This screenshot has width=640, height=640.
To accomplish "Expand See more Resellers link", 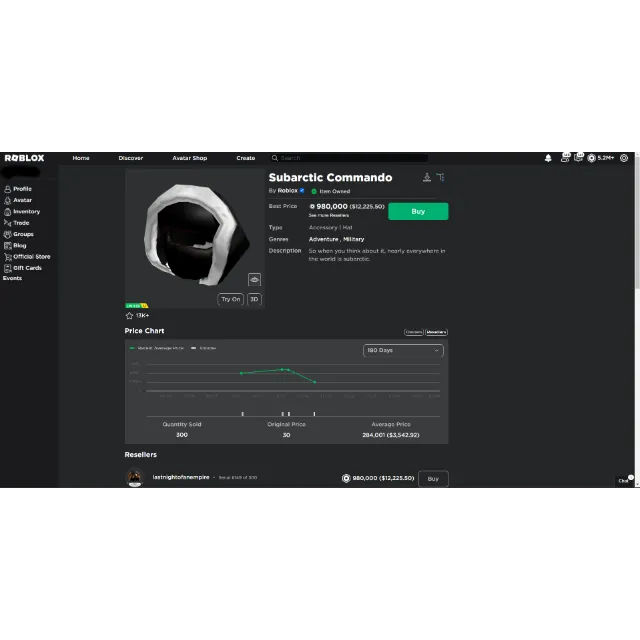I will (328, 215).
